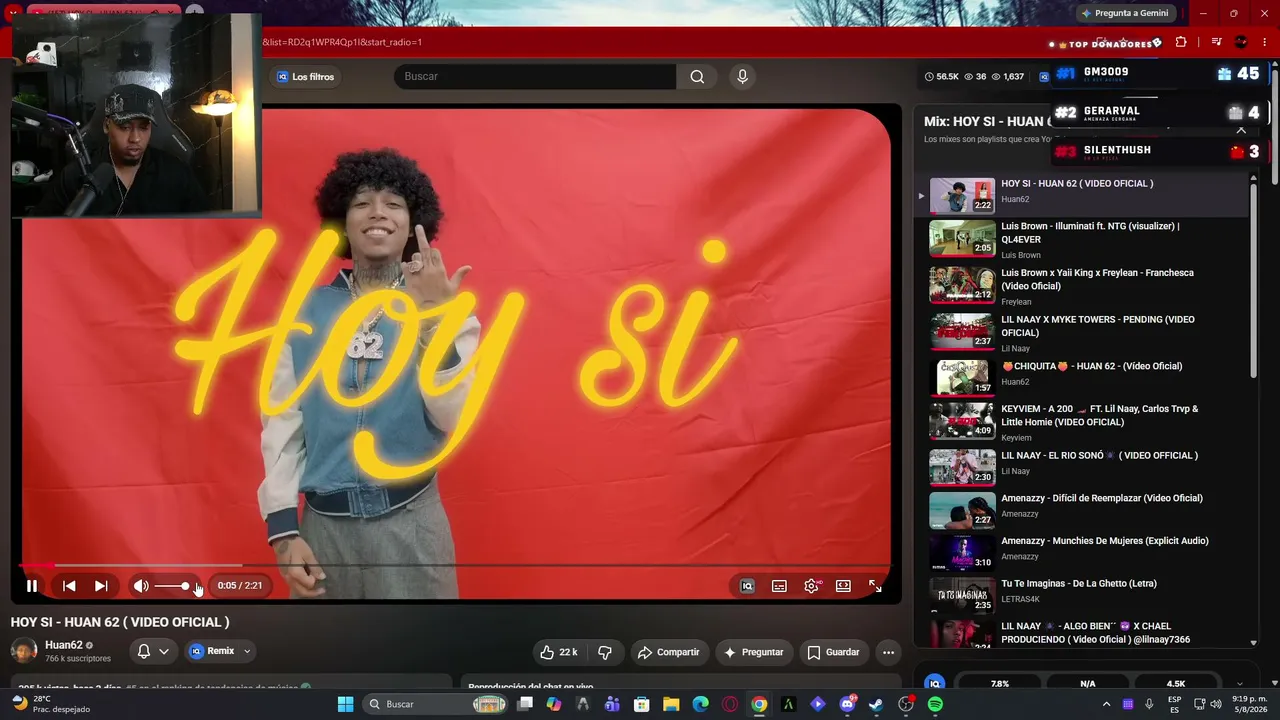The image size is (1280, 720).
Task: Open Microsoft Teams from the taskbar
Action: pyautogui.click(x=612, y=704)
